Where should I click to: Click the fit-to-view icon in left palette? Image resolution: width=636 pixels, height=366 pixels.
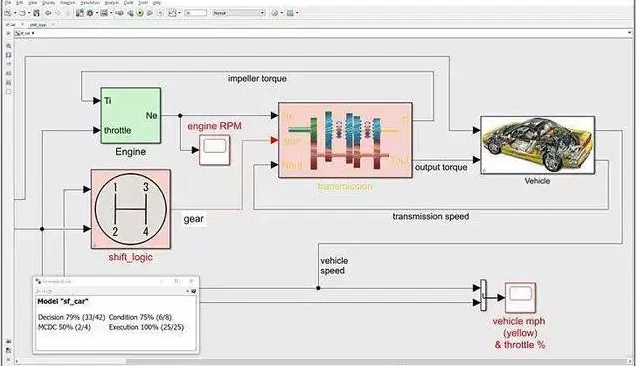coord(9,55)
